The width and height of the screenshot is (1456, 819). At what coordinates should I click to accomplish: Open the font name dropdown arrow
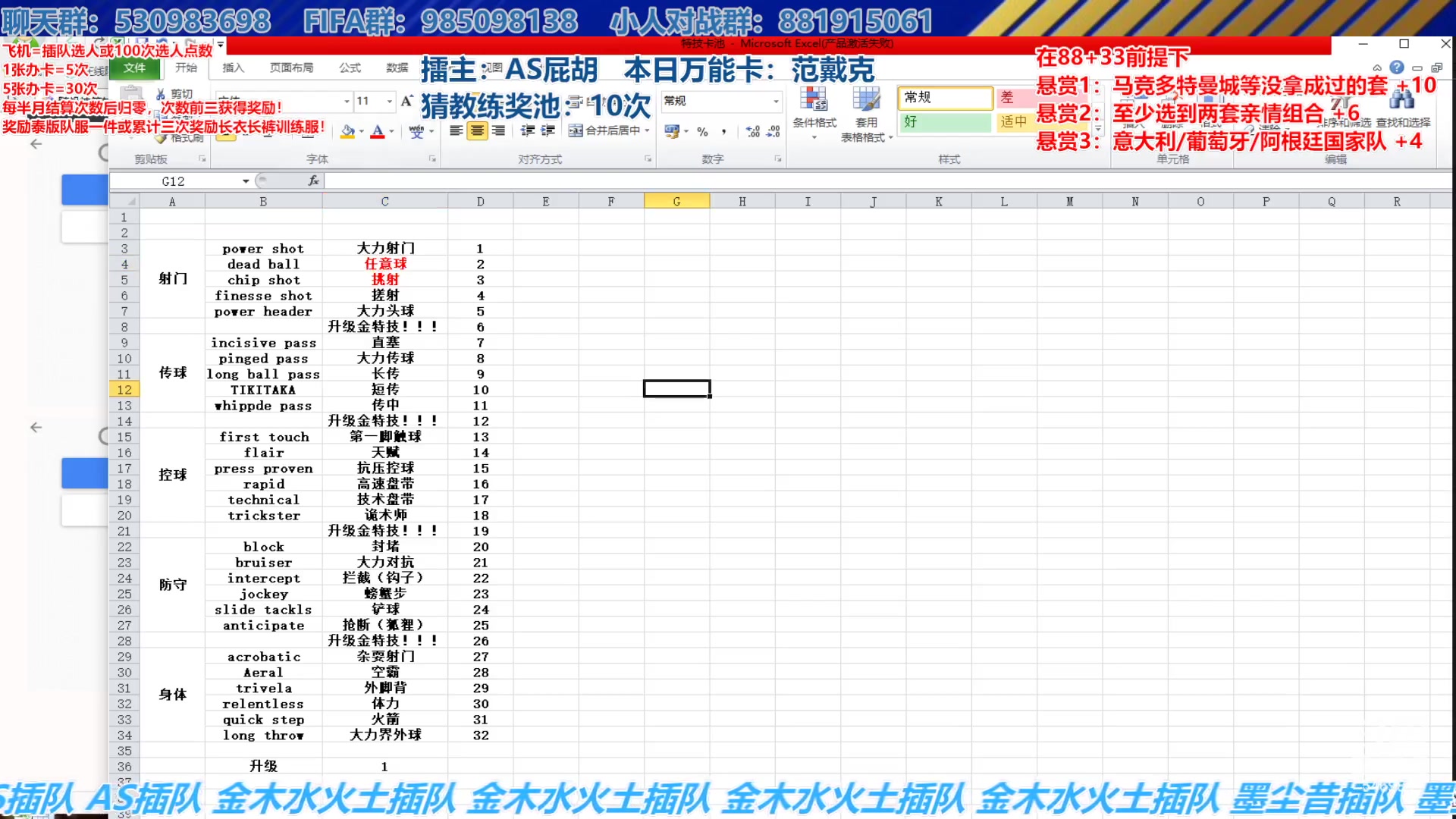(347, 101)
